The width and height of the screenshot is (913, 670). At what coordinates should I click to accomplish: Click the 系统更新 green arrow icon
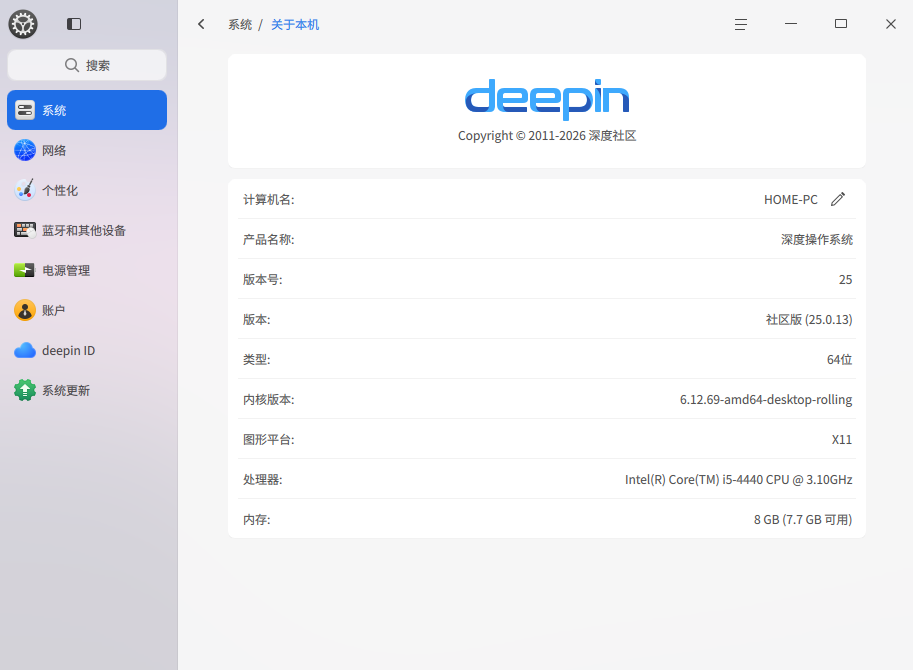coord(25,390)
